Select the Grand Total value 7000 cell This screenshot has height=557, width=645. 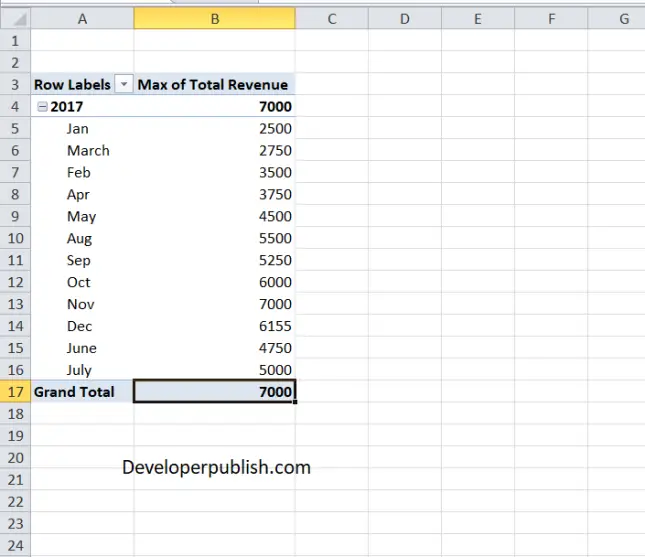coord(214,392)
